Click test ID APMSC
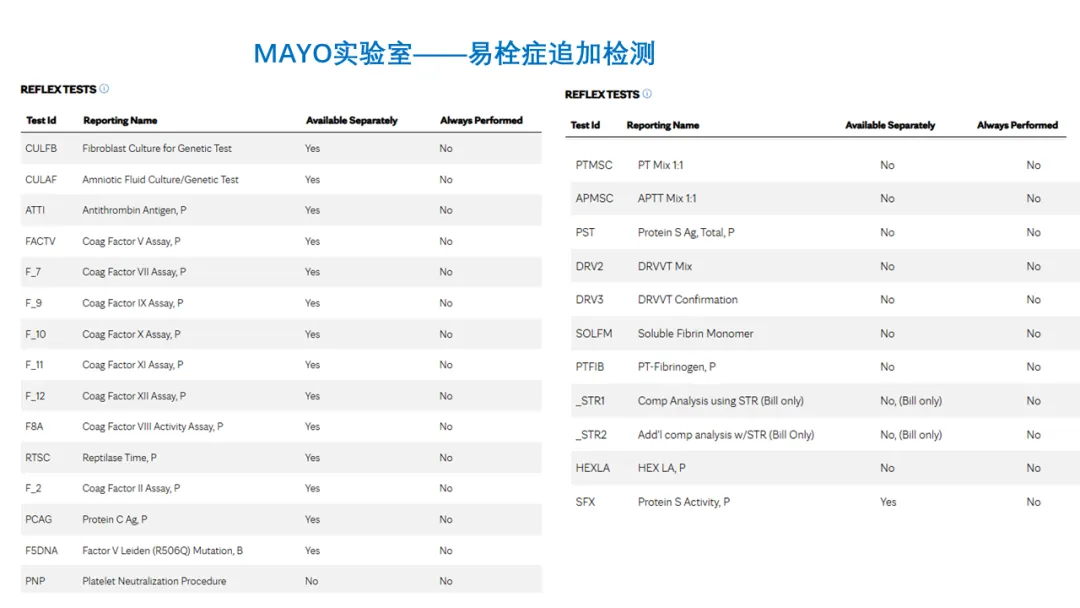1080x608 pixels. pyautogui.click(x=594, y=198)
